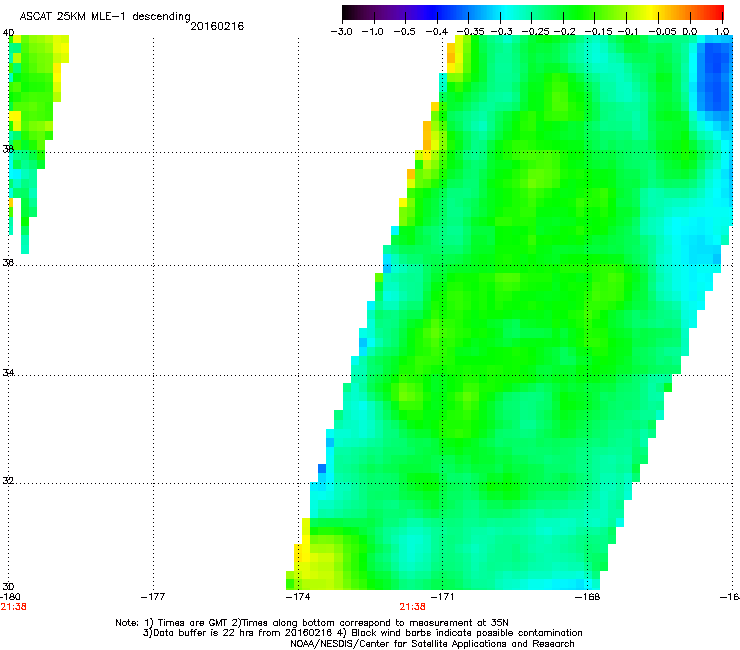Screen dimensions: 740x650
Task: Click latitude label 40
Action: click(8, 33)
